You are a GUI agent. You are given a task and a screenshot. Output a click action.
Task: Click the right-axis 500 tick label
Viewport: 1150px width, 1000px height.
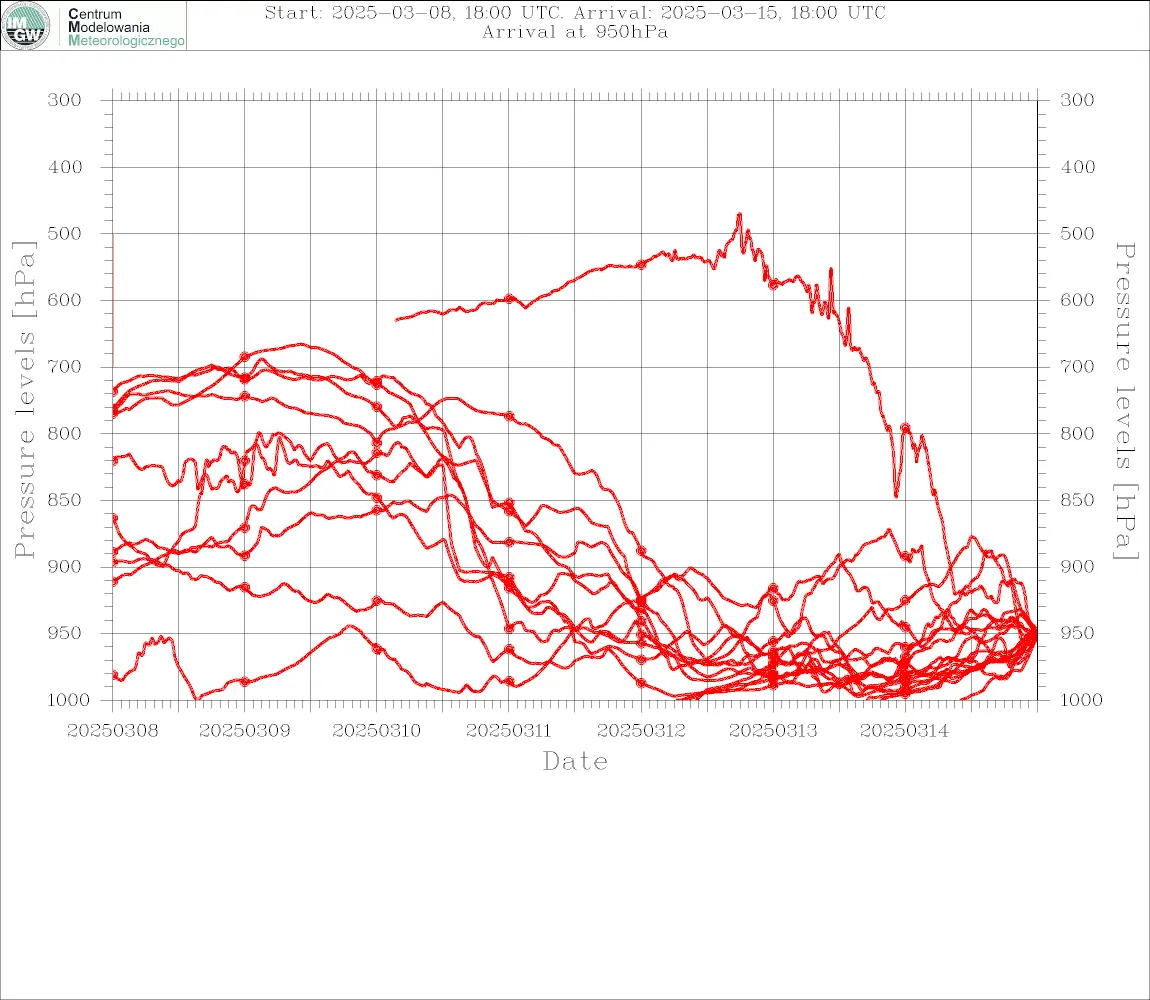[1077, 233]
